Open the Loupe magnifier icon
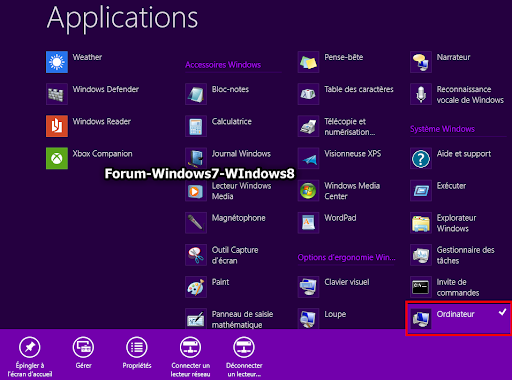This screenshot has height=380, width=512. pyautogui.click(x=308, y=319)
